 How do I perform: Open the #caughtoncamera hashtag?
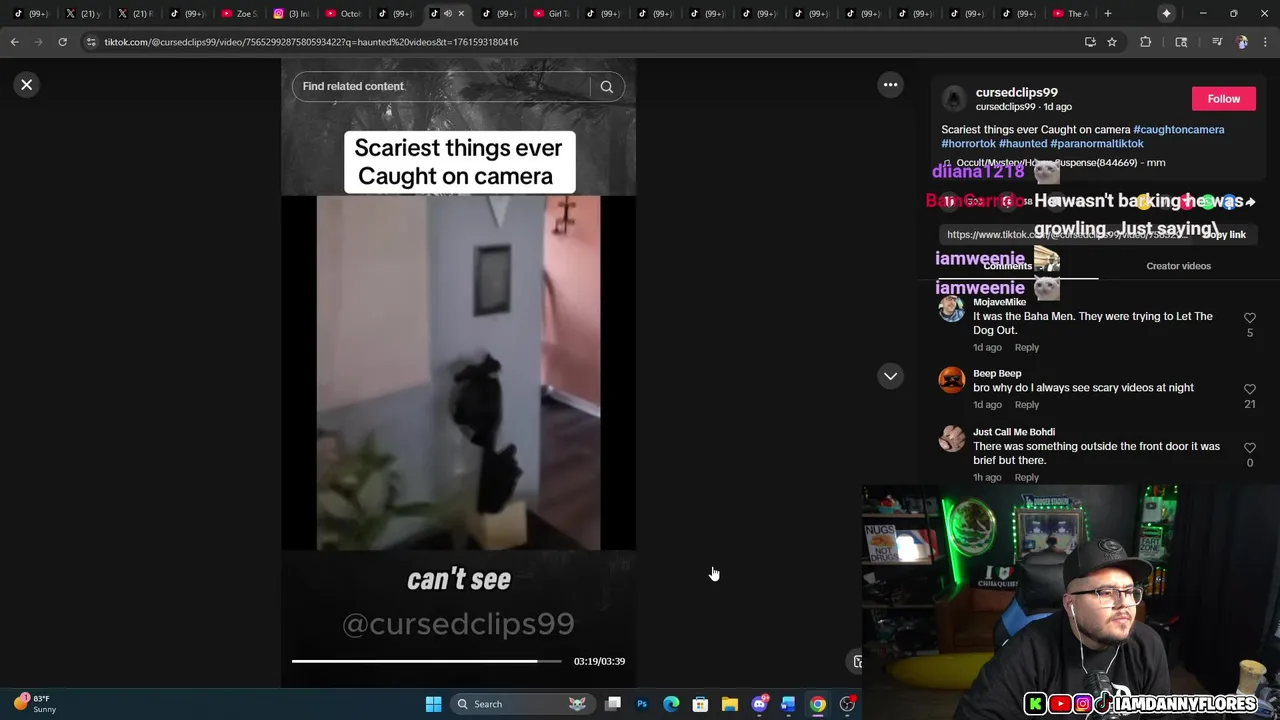[1178, 129]
